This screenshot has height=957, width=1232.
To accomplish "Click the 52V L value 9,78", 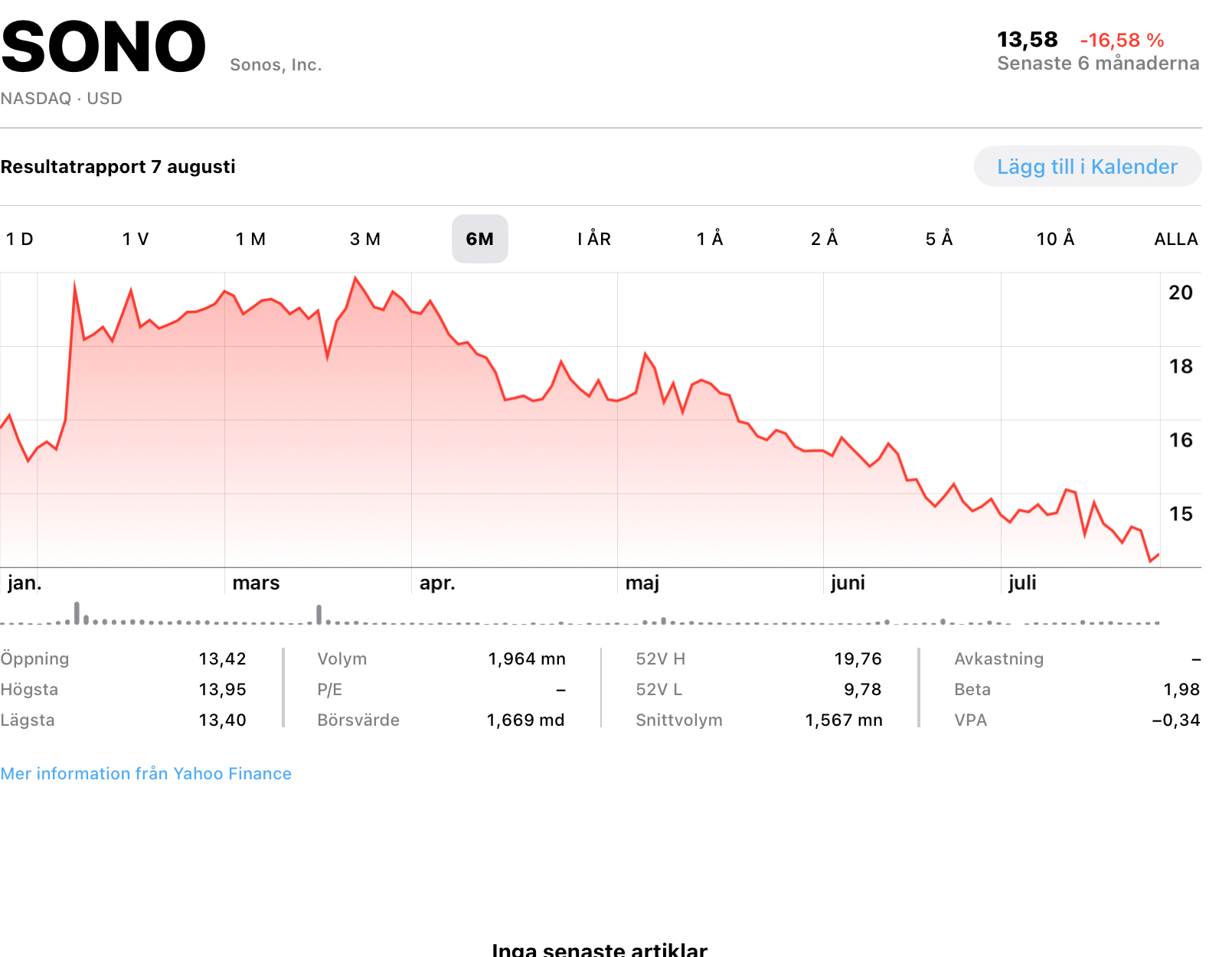I will [x=862, y=689].
